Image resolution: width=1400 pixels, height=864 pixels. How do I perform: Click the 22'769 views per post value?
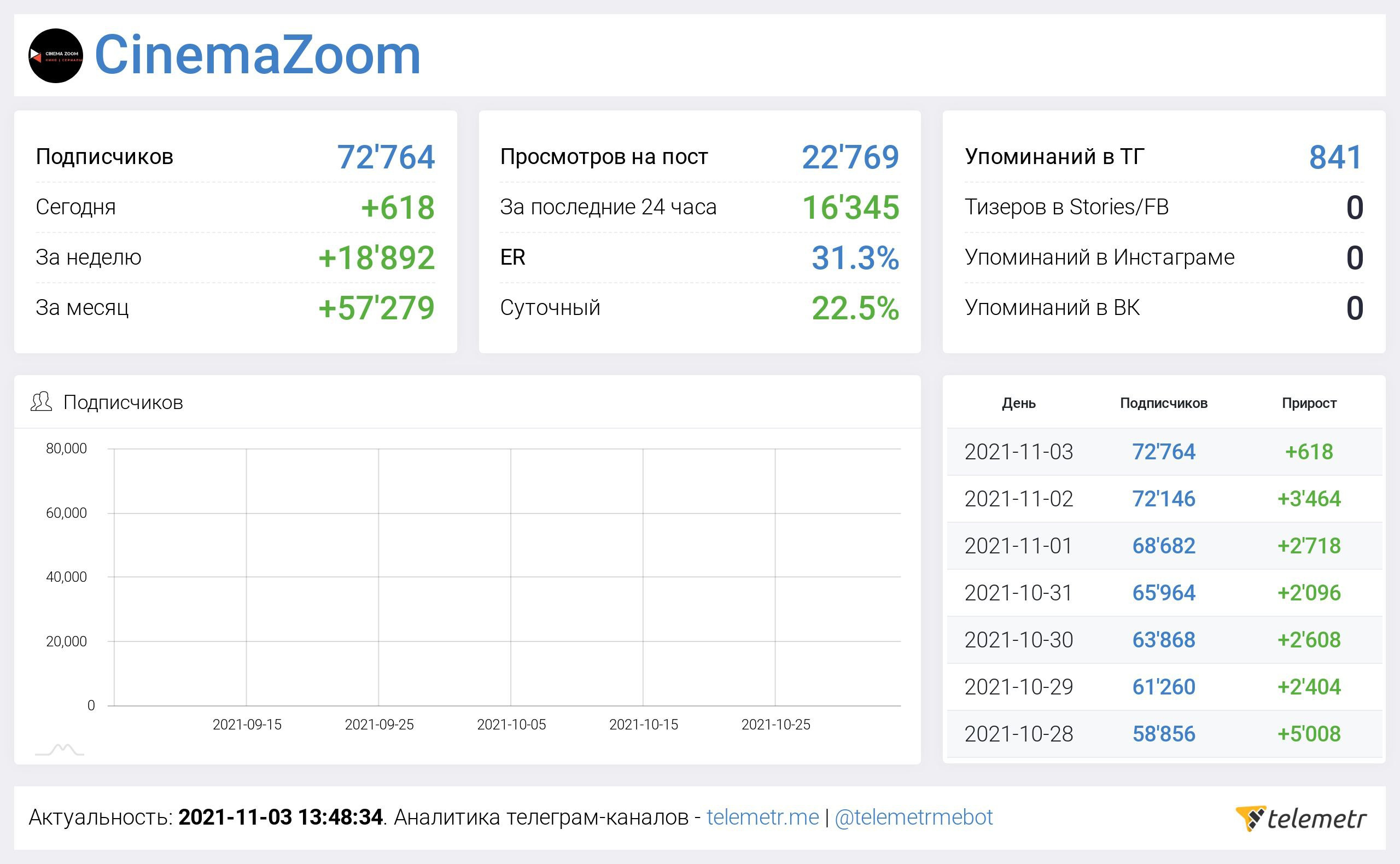point(850,157)
